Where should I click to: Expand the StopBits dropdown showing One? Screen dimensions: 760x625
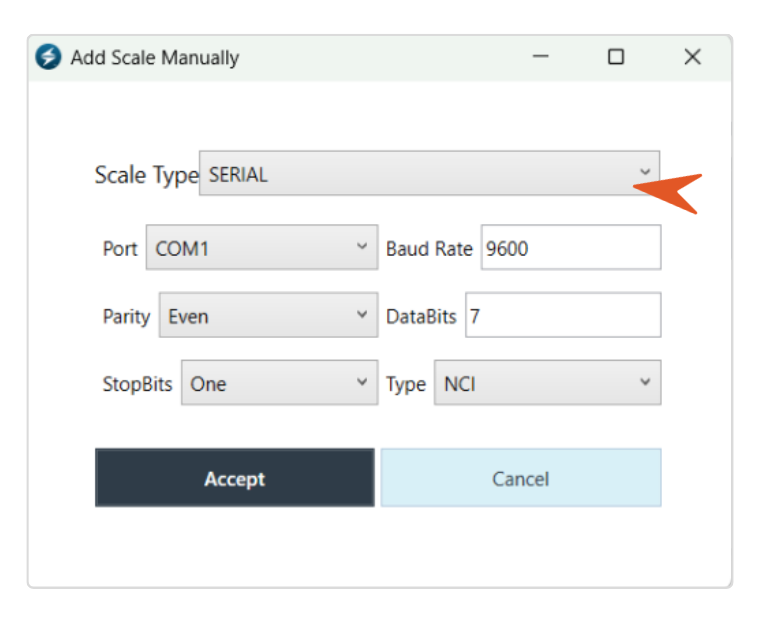[x=280, y=383]
